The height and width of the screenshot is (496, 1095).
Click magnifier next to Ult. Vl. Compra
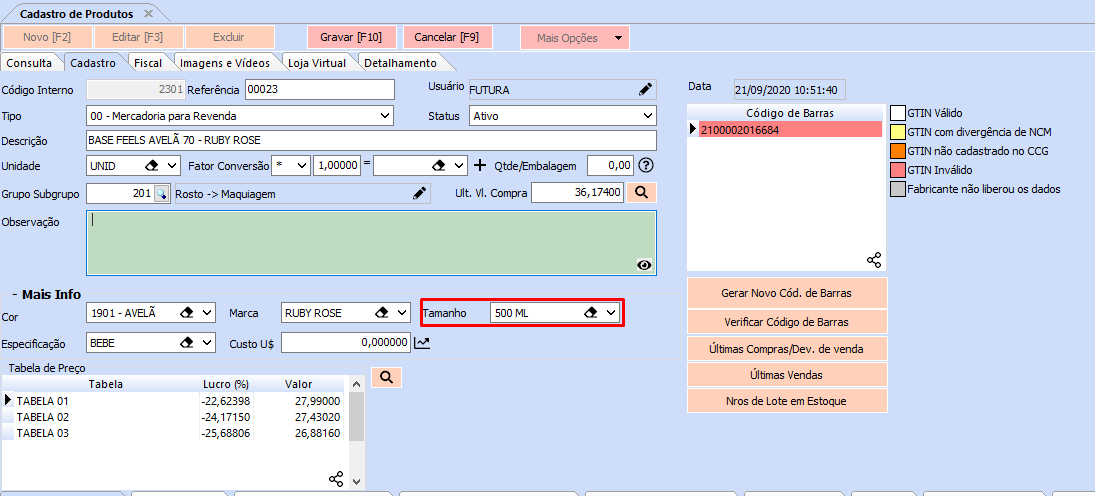(x=643, y=192)
